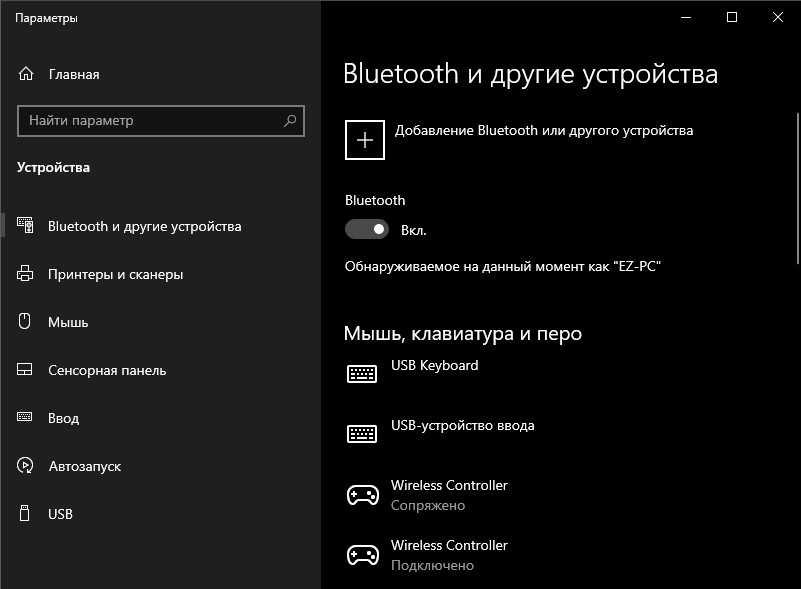Click the Мышь, клавиатура и перо heading

pyautogui.click(x=463, y=333)
